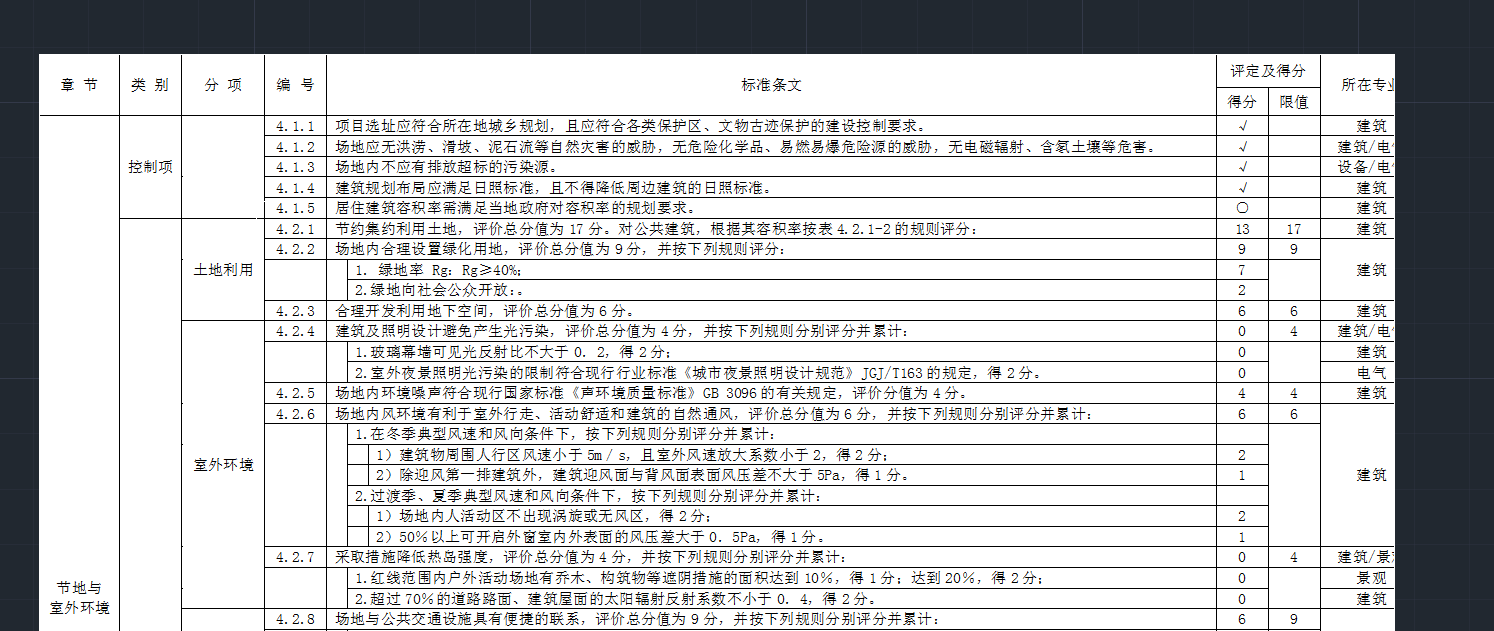
Task: Select the 控制项 category cell
Action: coord(150,167)
